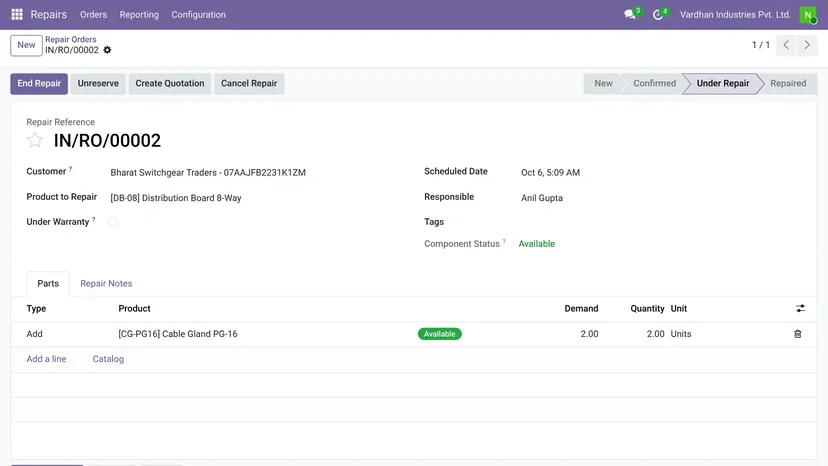Click the 1 / 1 pager counter
The width and height of the screenshot is (828, 466).
760,45
